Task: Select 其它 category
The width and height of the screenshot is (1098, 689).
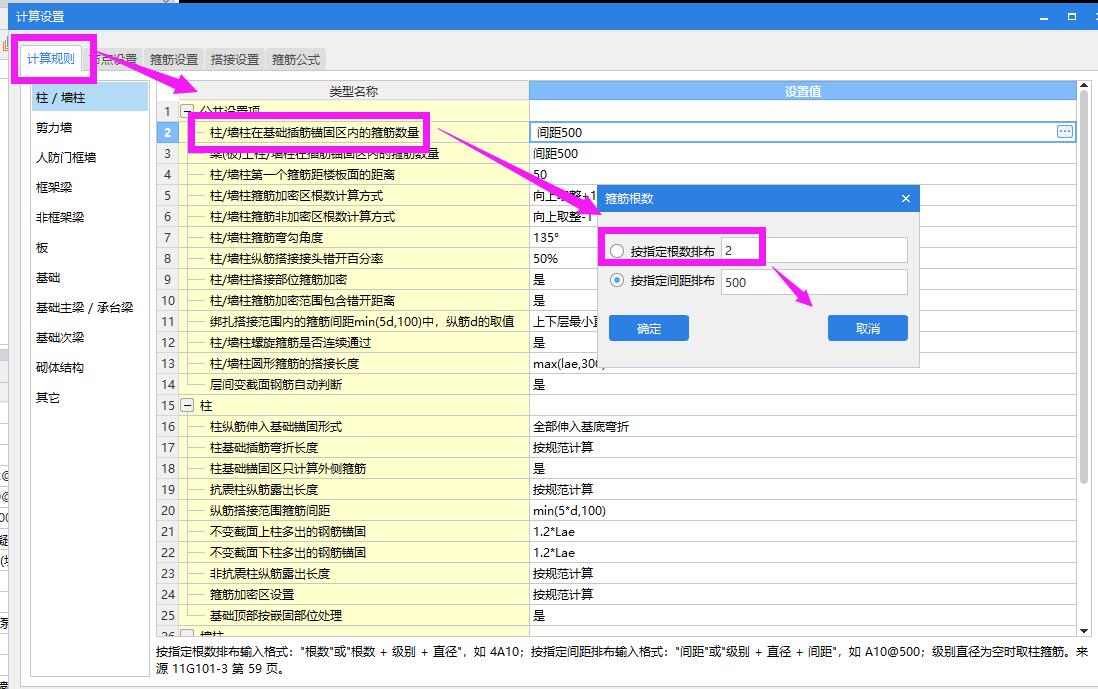Action: click(x=90, y=398)
